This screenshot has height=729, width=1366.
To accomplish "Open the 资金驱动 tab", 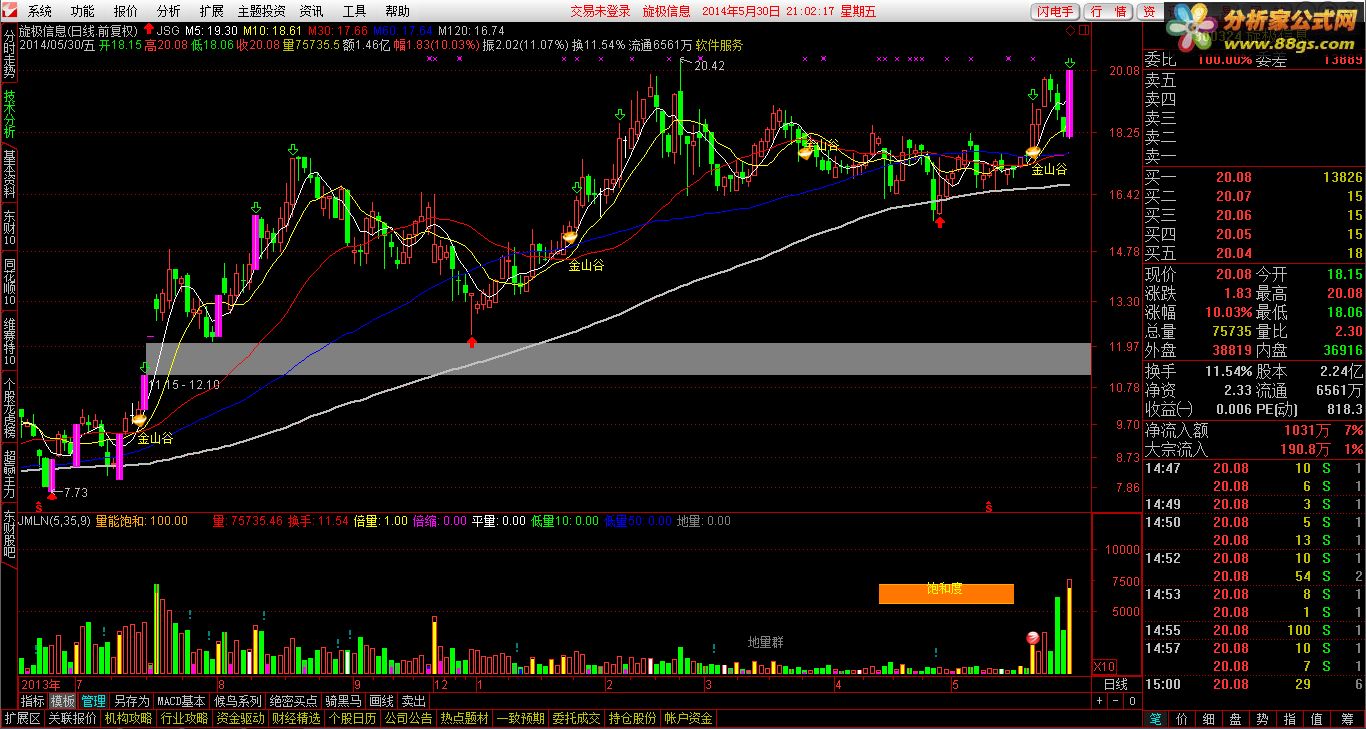I will point(240,718).
